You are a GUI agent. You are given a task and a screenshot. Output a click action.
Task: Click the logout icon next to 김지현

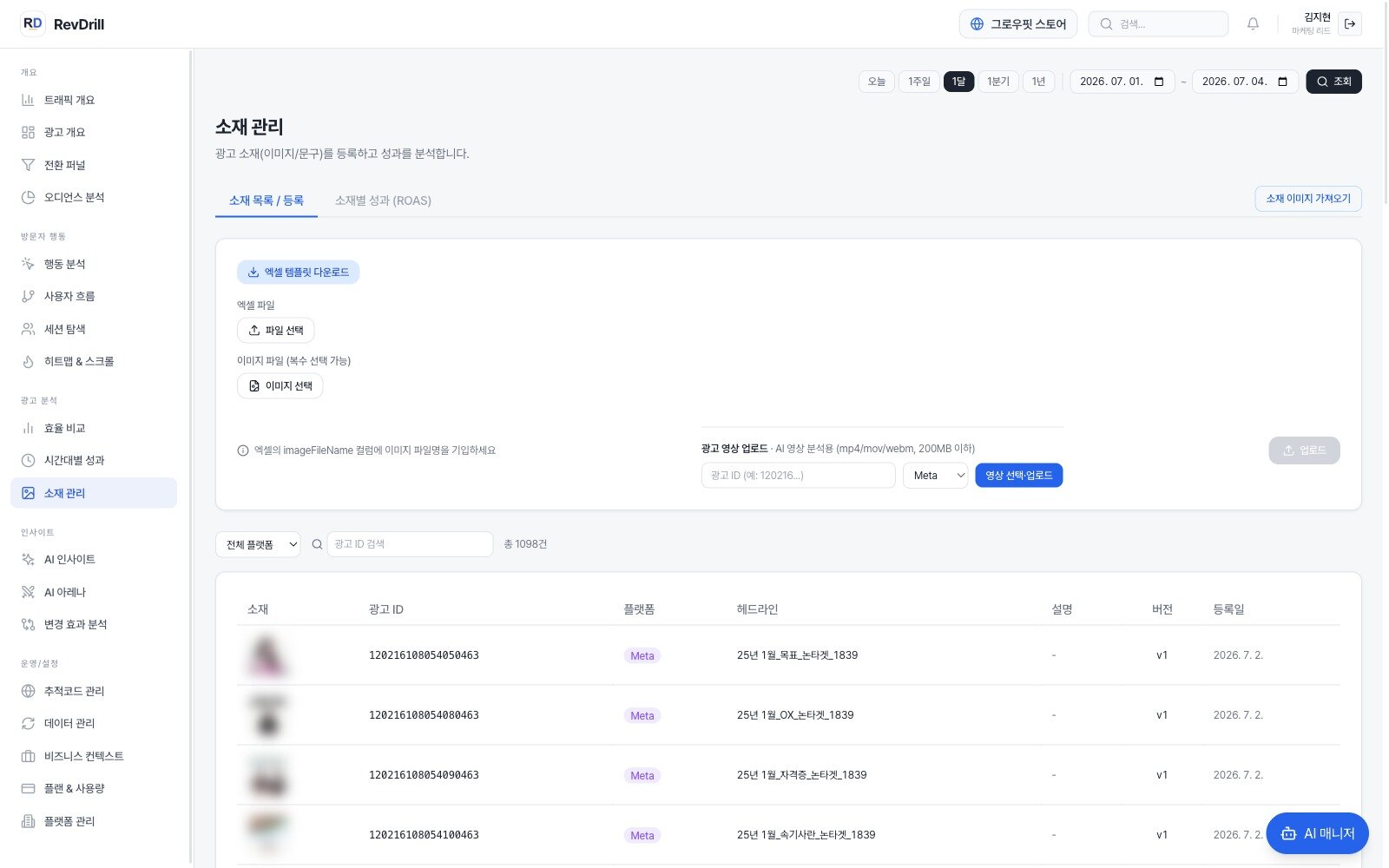[x=1350, y=24]
